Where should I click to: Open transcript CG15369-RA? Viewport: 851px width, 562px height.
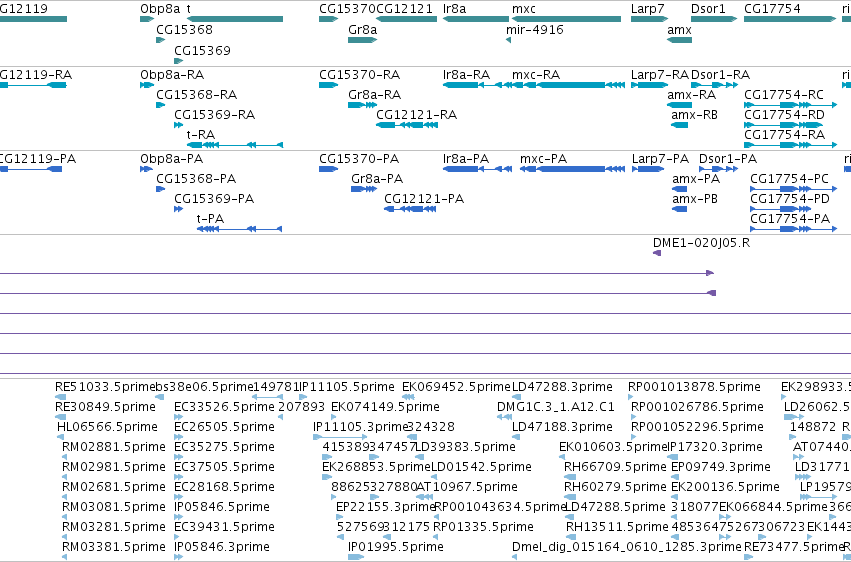[179, 125]
